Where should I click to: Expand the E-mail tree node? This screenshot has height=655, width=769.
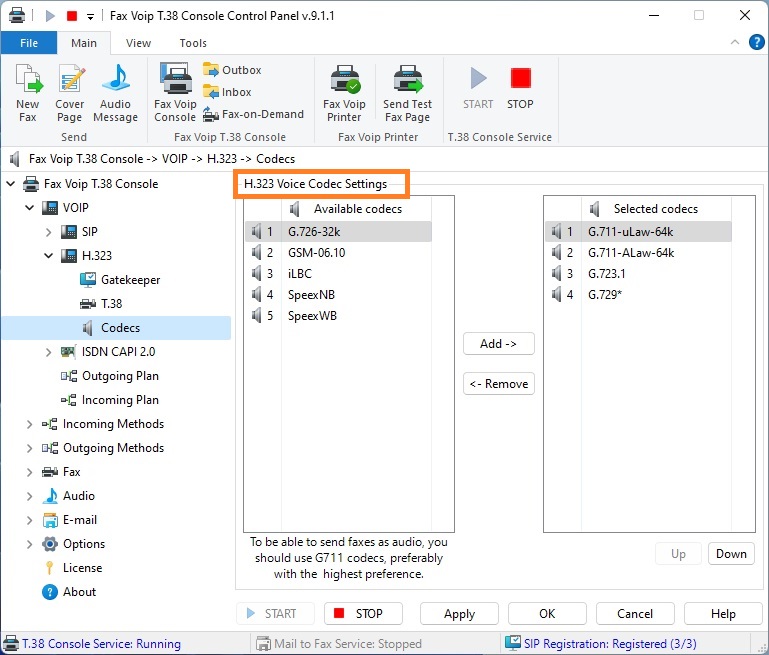(x=29, y=520)
